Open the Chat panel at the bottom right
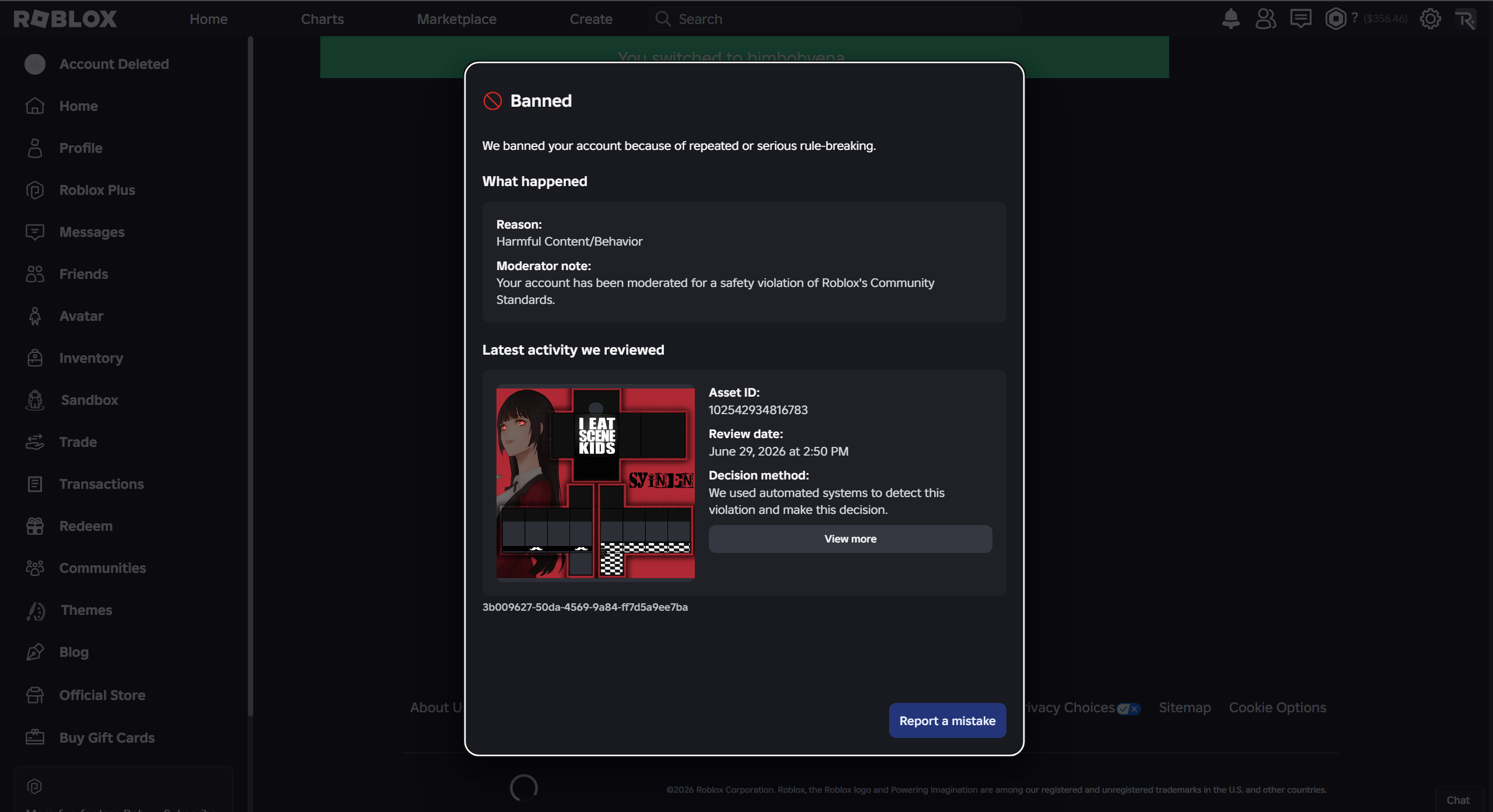The height and width of the screenshot is (812, 1493). [x=1458, y=800]
